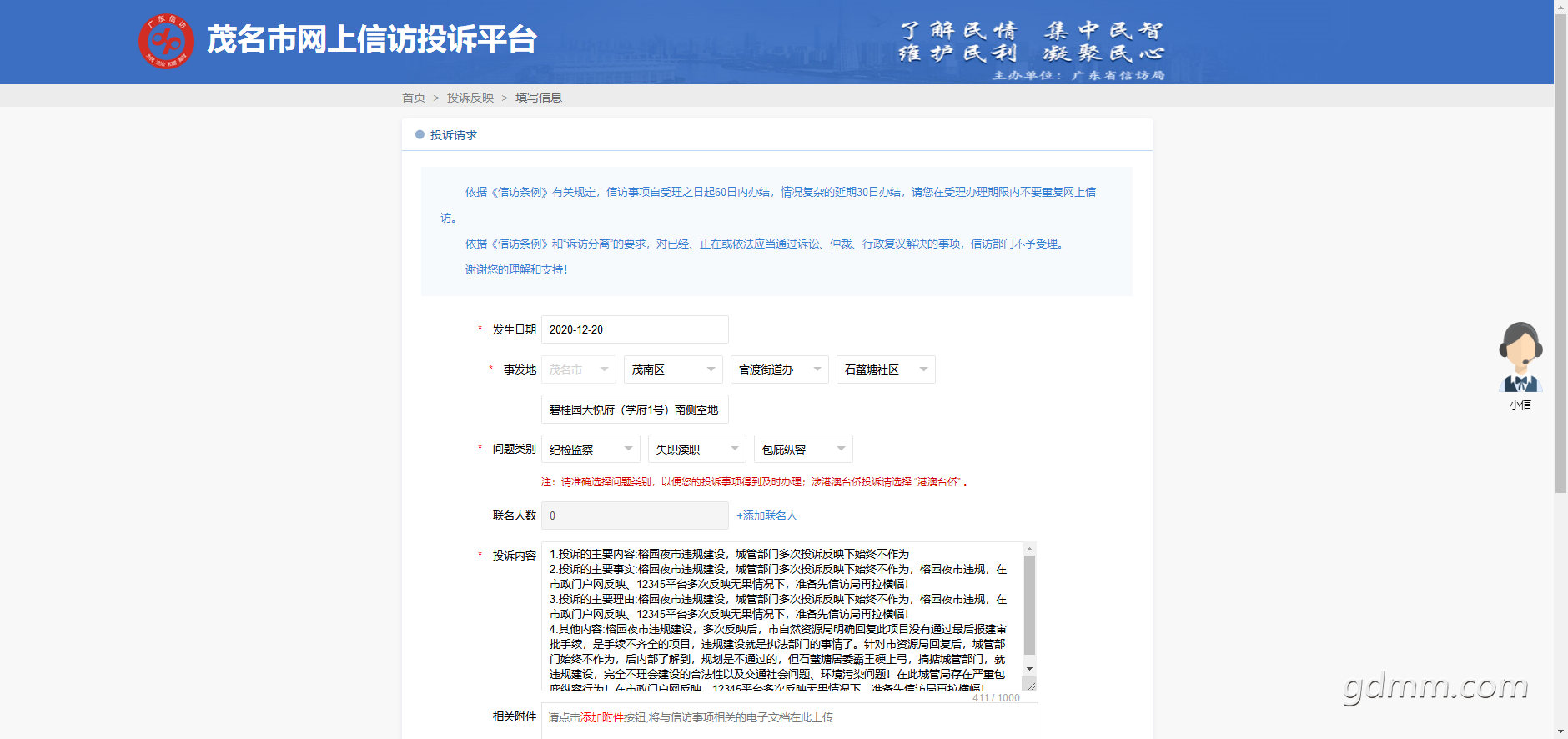The image size is (1568, 739).
Task: Click the 问题类别 field label
Action: pos(515,449)
